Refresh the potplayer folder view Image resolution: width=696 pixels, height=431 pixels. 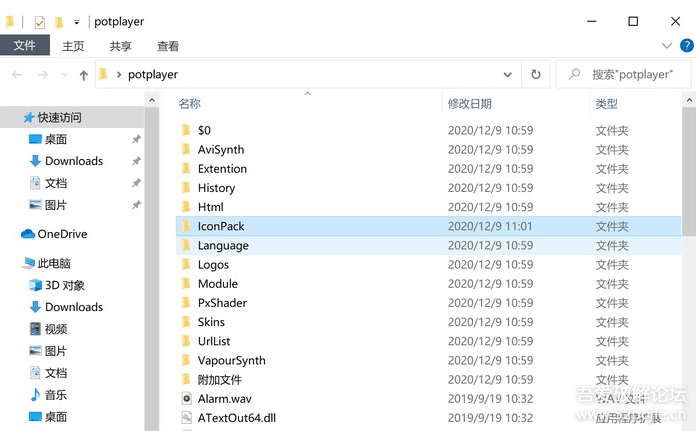[536, 74]
